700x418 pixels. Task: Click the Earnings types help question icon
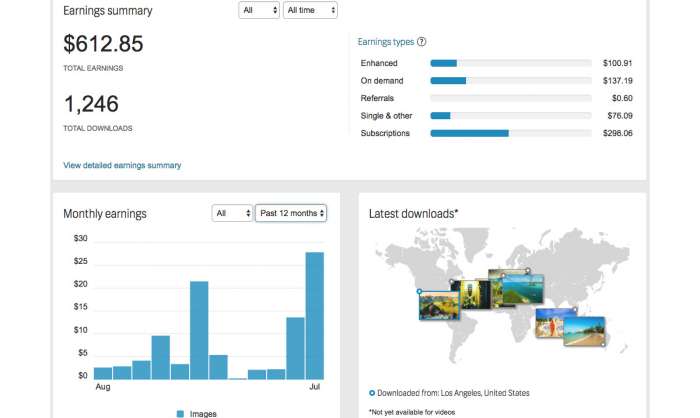click(422, 42)
